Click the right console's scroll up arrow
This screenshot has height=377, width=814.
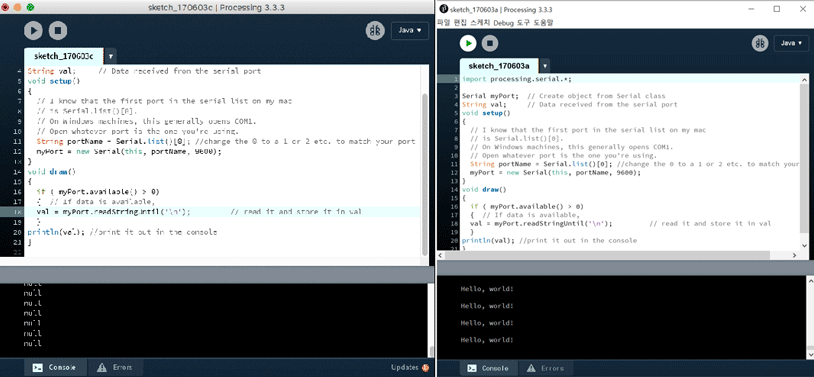tap(810, 280)
